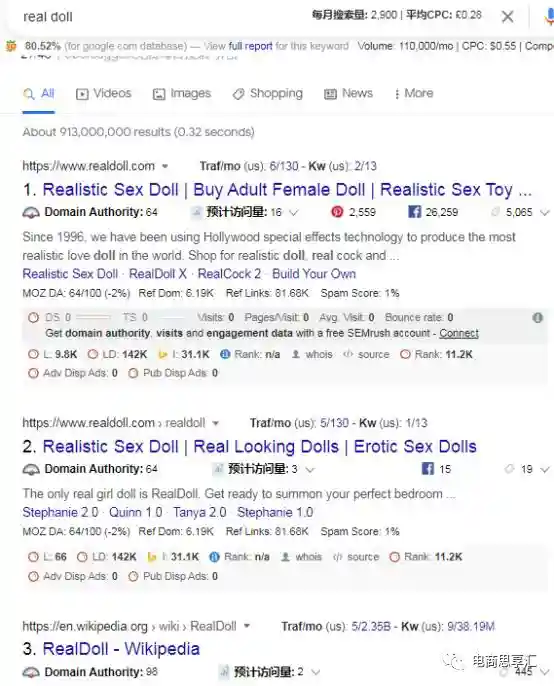Open whois lookup for the second result
The image size is (554, 686).
[x=302, y=557]
